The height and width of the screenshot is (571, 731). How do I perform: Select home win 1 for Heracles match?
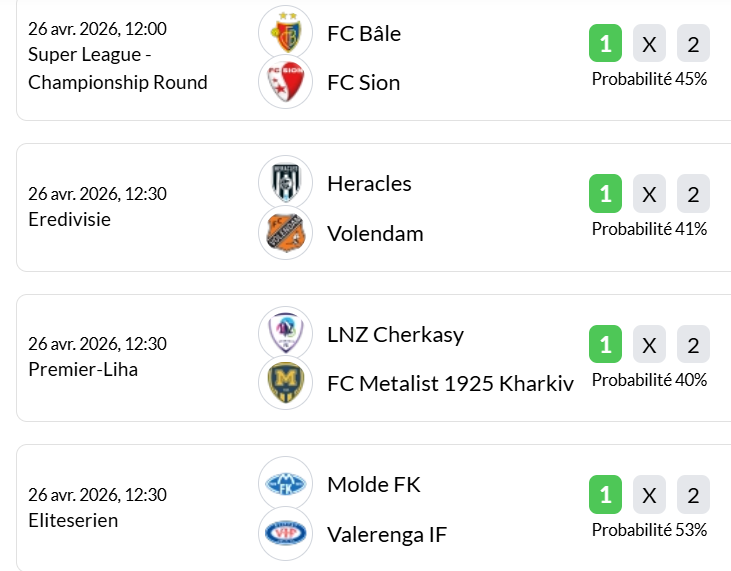[605, 194]
